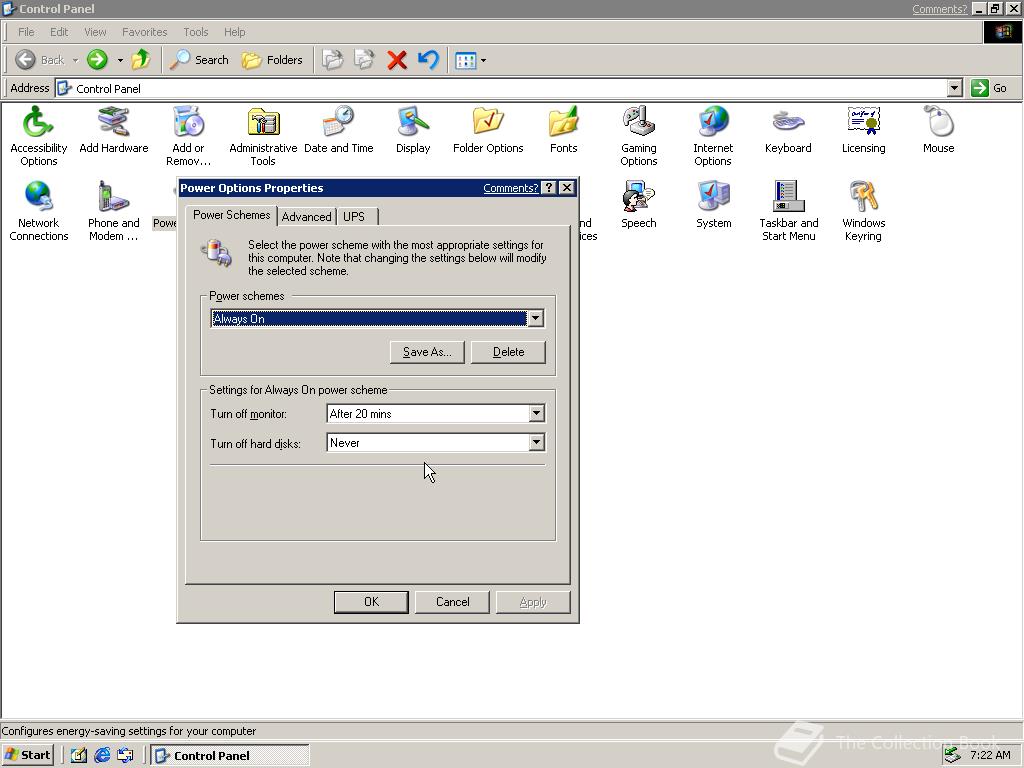Open the File menu

26,32
